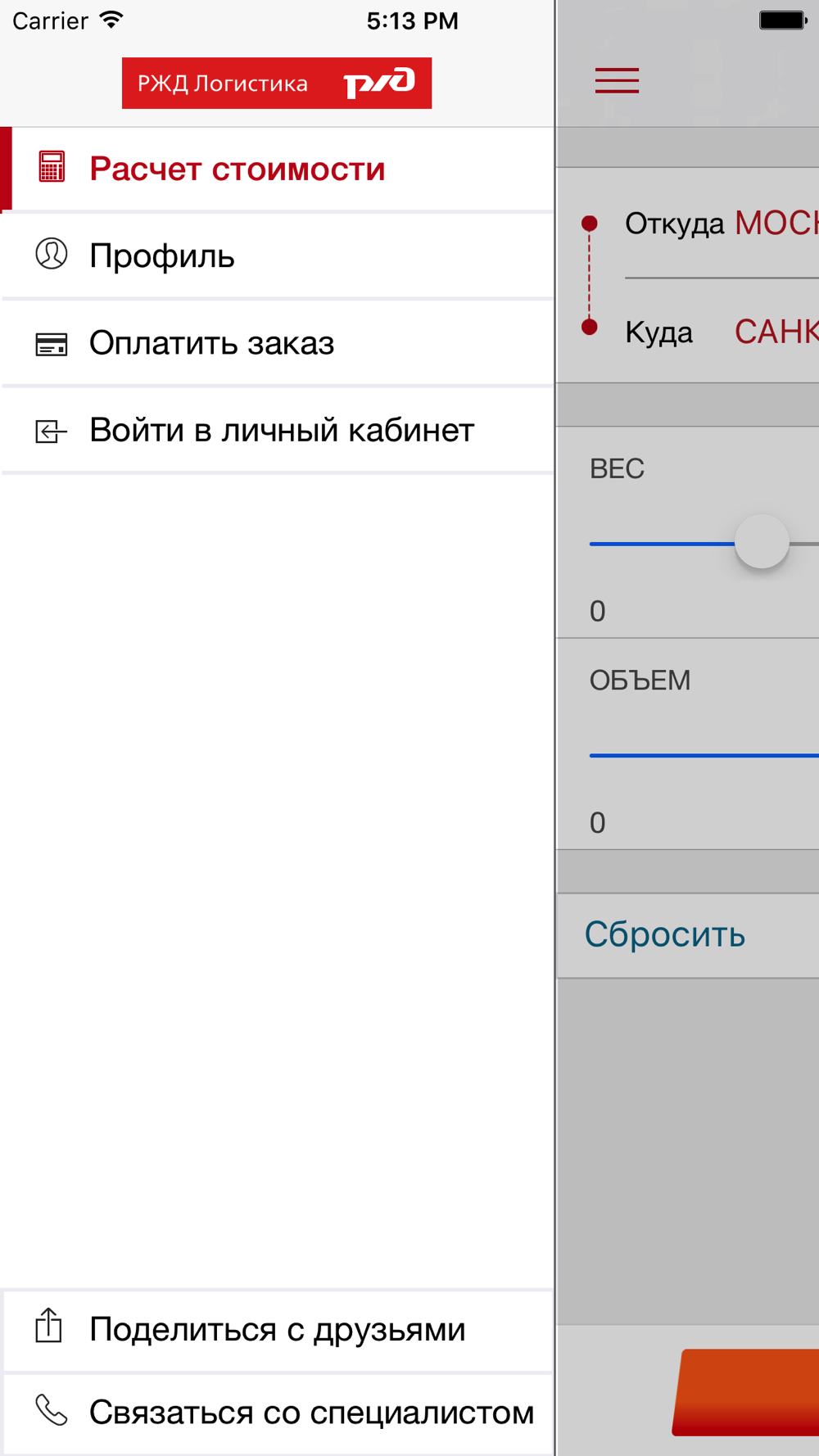Click the phone handset icon
The width and height of the screenshot is (819, 1456).
coord(51,1411)
